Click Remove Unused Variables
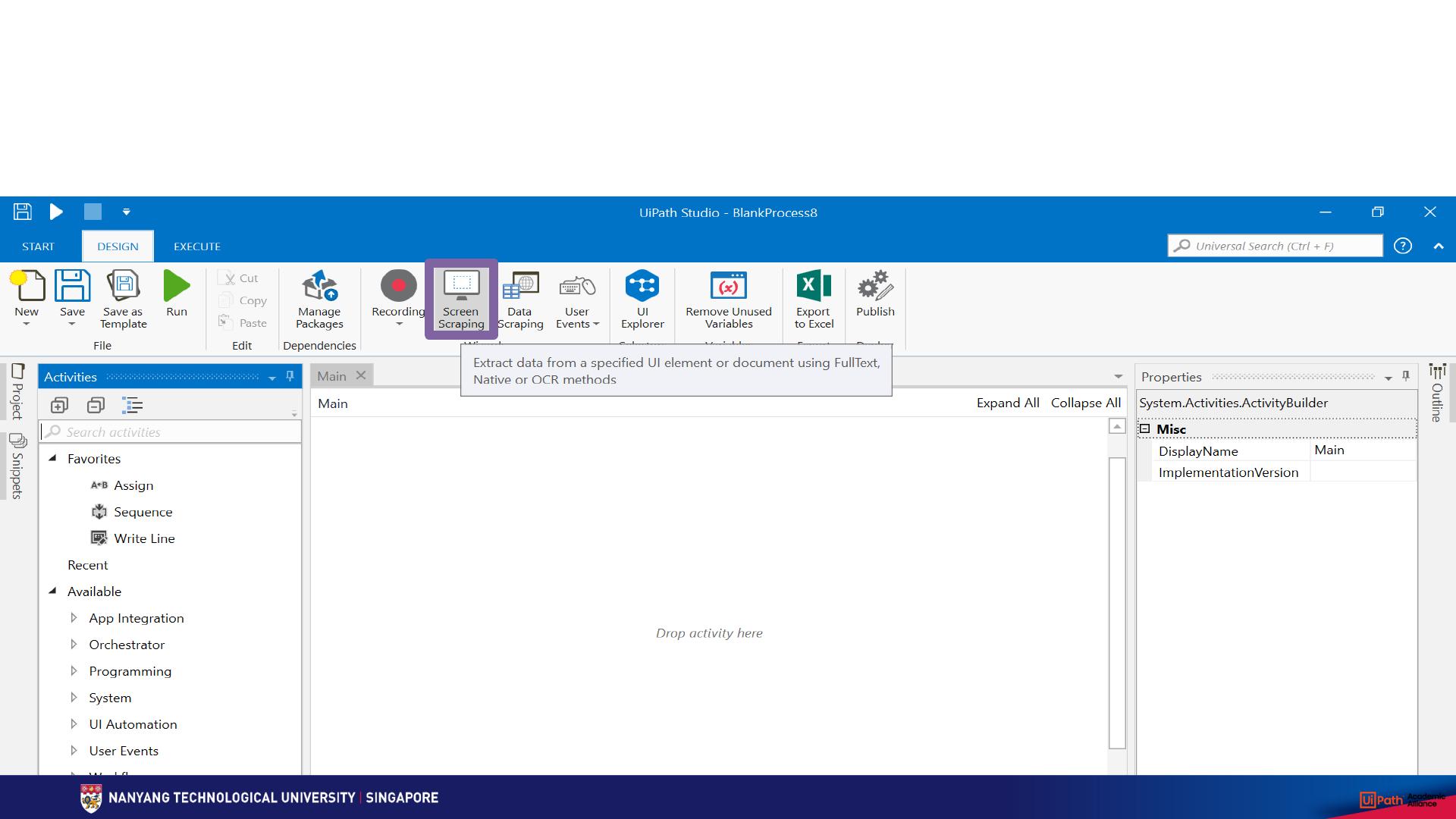This screenshot has height=819, width=1456. pos(729,300)
